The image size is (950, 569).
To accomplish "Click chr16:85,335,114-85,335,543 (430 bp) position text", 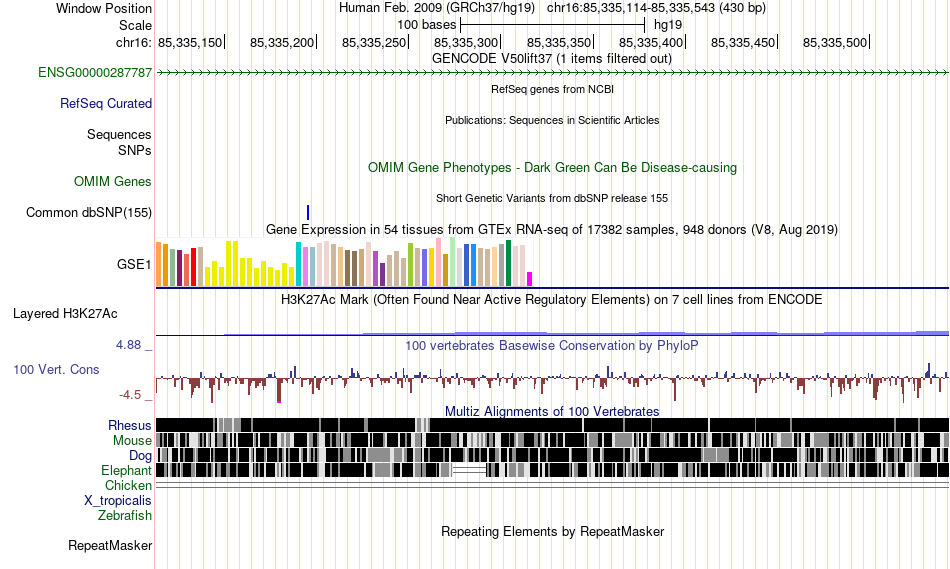I will point(656,8).
